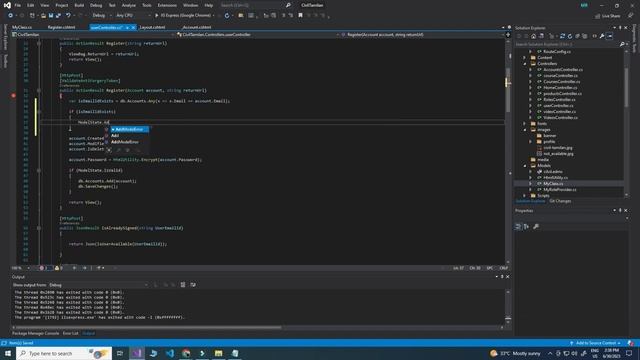Open Google Chrome from taskbar
The image size is (640, 360).
186,353
